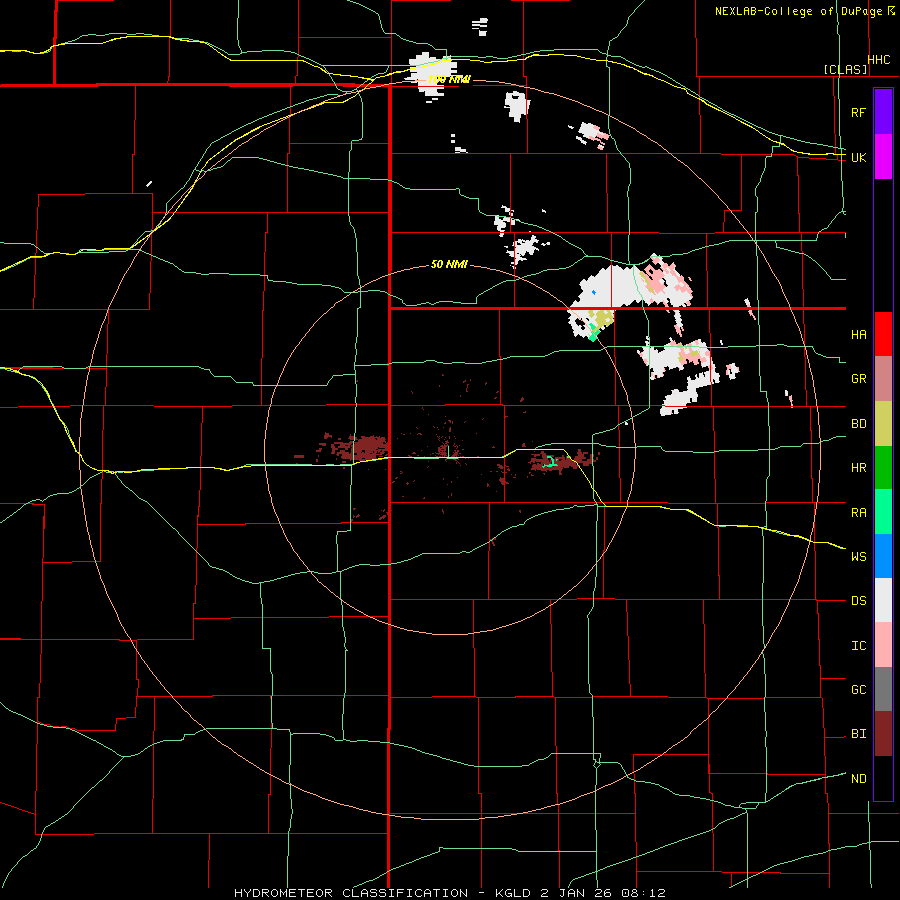Select the IC light-pink legend swatch
Viewport: 900px width, 900px height.
pyautogui.click(x=883, y=645)
